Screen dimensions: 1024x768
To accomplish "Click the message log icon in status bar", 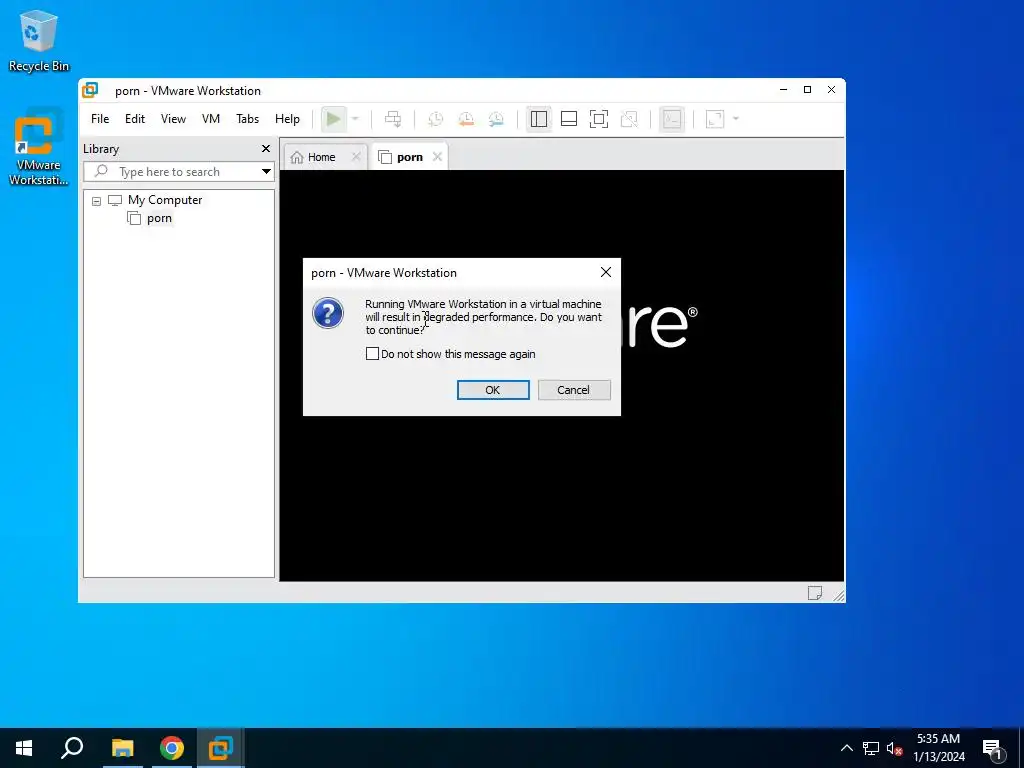I will pyautogui.click(x=814, y=593).
